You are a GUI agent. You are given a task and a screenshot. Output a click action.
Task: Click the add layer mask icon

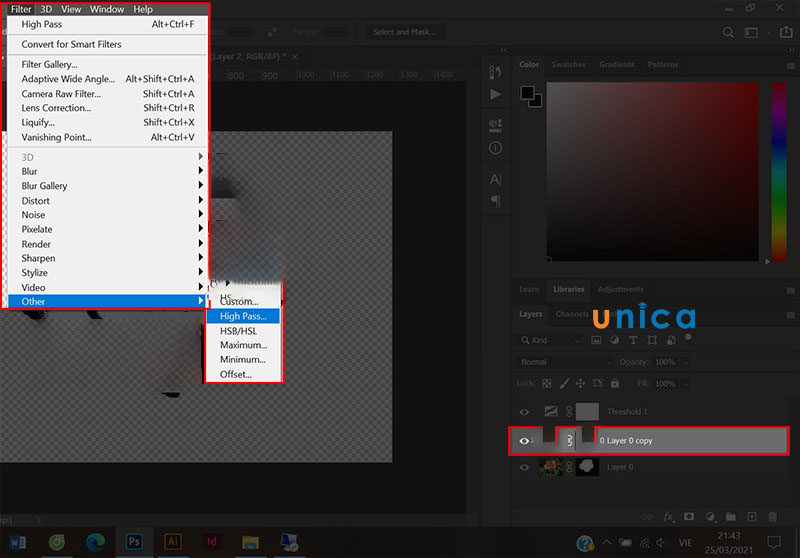[688, 517]
